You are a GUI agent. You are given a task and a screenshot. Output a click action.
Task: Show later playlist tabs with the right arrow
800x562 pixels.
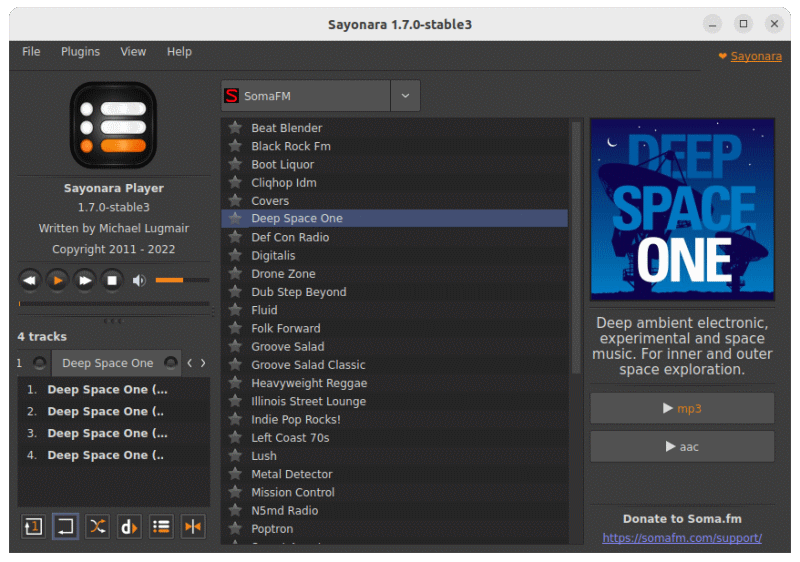click(x=203, y=363)
